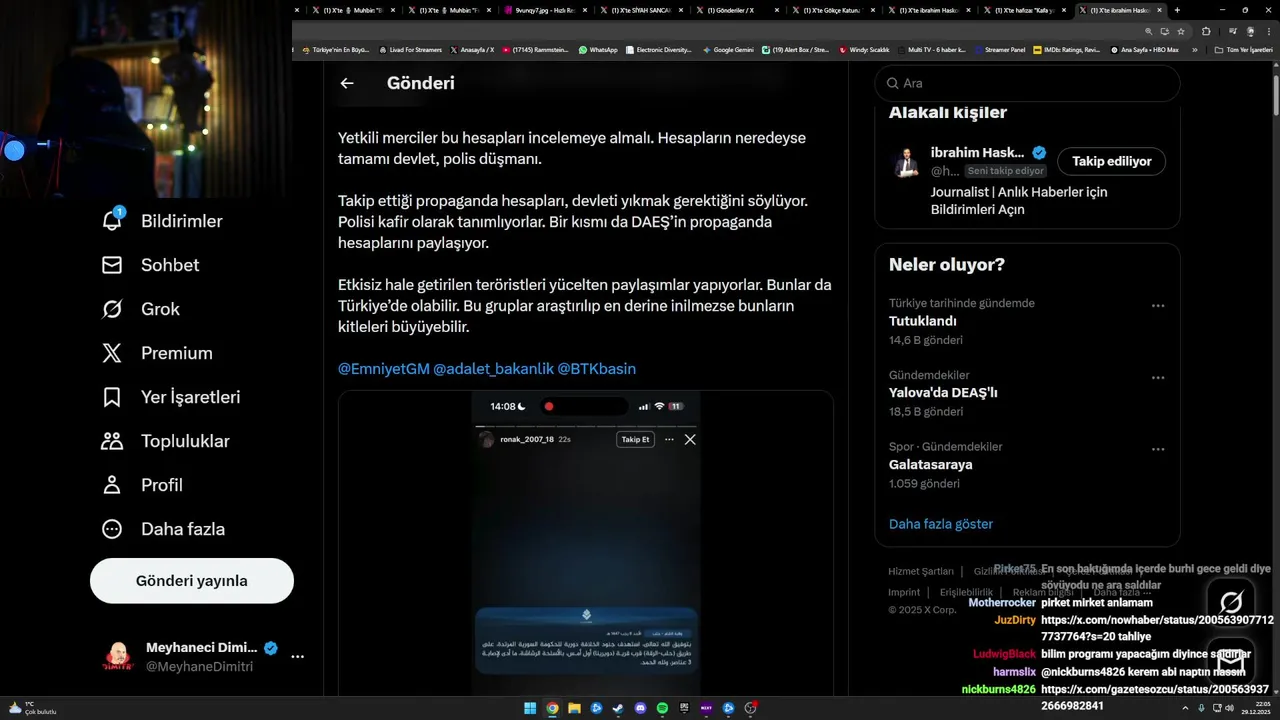
Task: Open three-dot menu in embedded story
Action: tap(669, 439)
